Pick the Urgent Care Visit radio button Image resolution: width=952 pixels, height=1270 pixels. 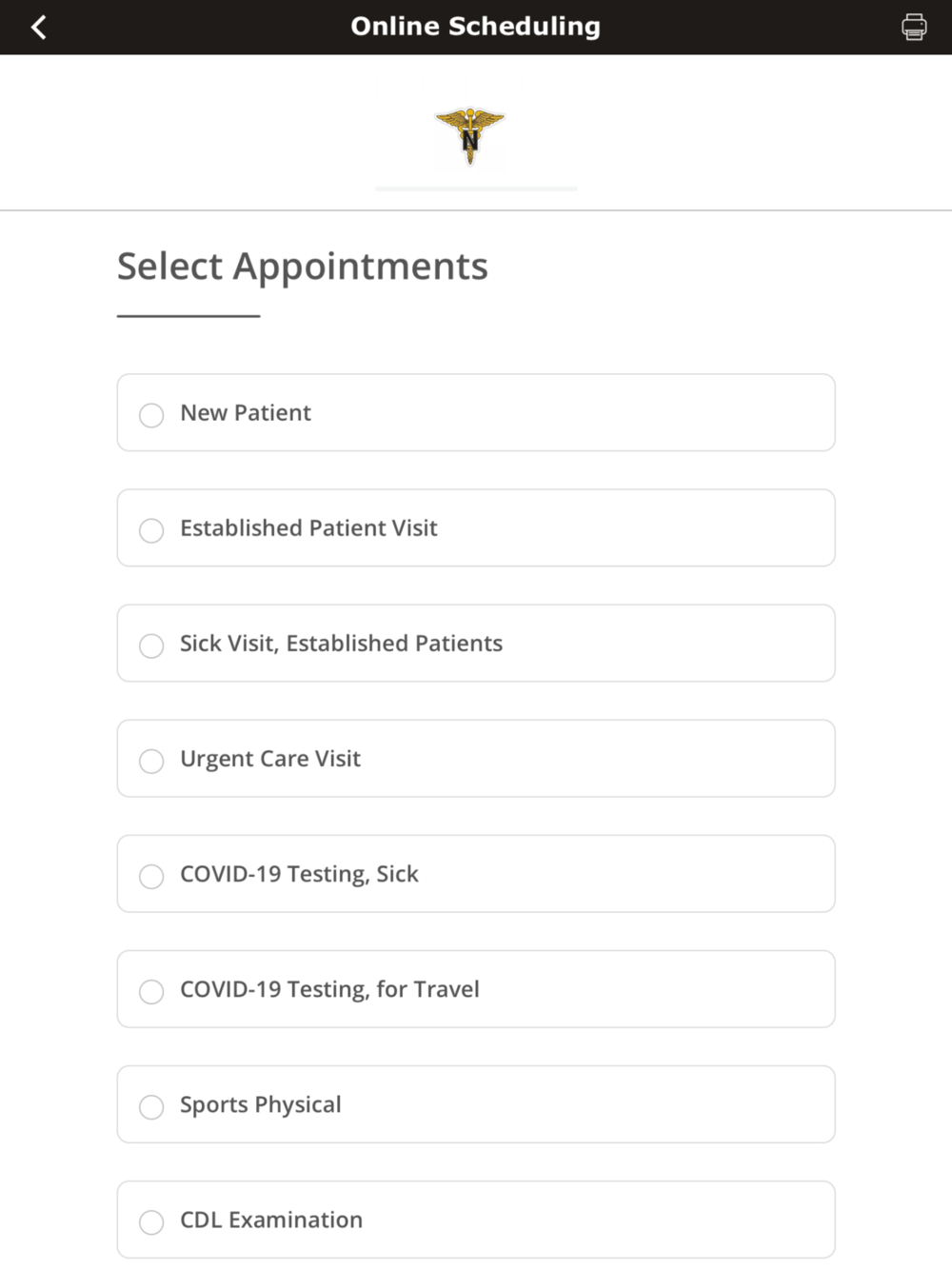click(x=151, y=761)
